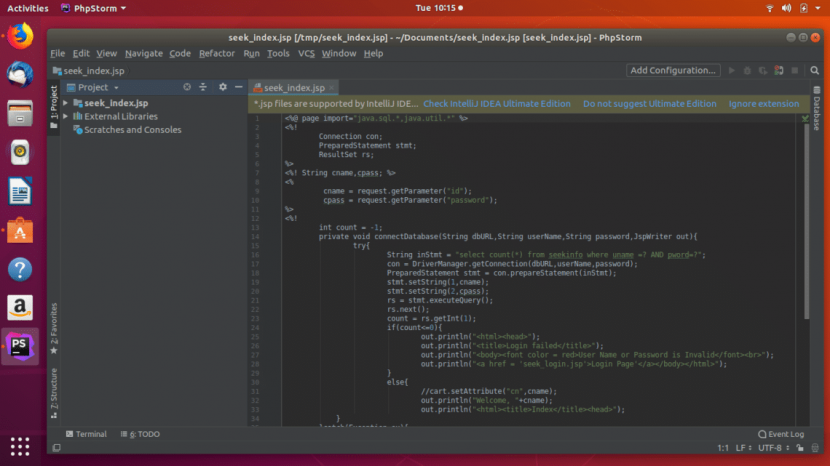Image resolution: width=830 pixels, height=466 pixels.
Task: Open the Terminal tab at the bottom
Action: pyautogui.click(x=84, y=434)
